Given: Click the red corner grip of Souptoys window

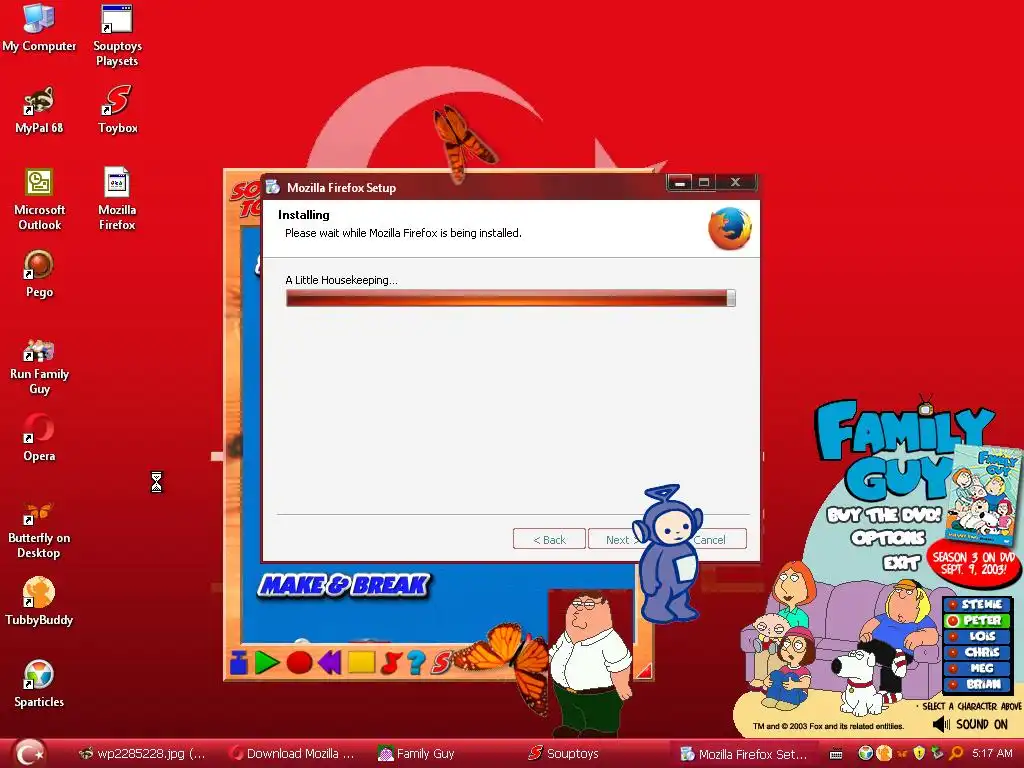Looking at the screenshot, I should pos(644,670).
